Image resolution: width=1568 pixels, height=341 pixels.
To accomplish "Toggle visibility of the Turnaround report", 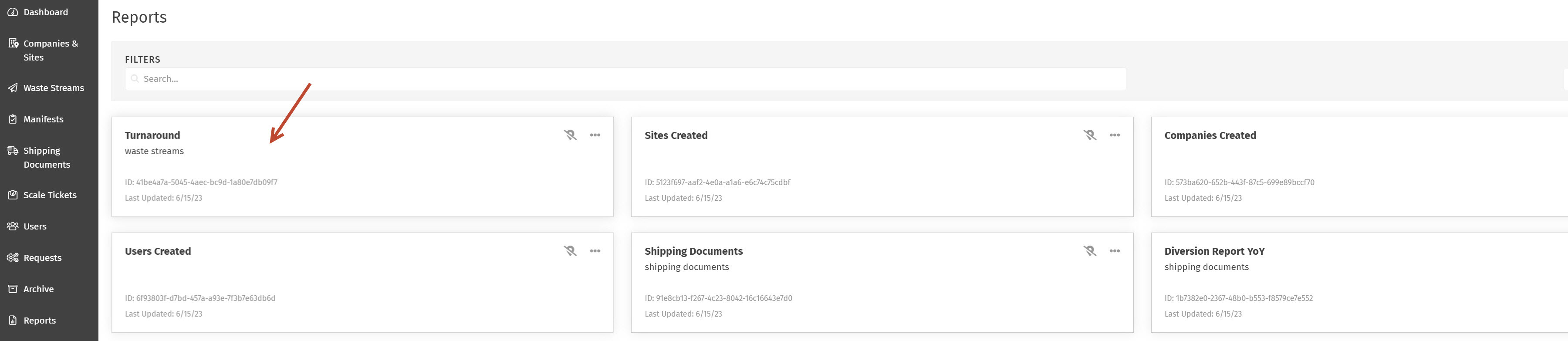I will click(x=570, y=135).
